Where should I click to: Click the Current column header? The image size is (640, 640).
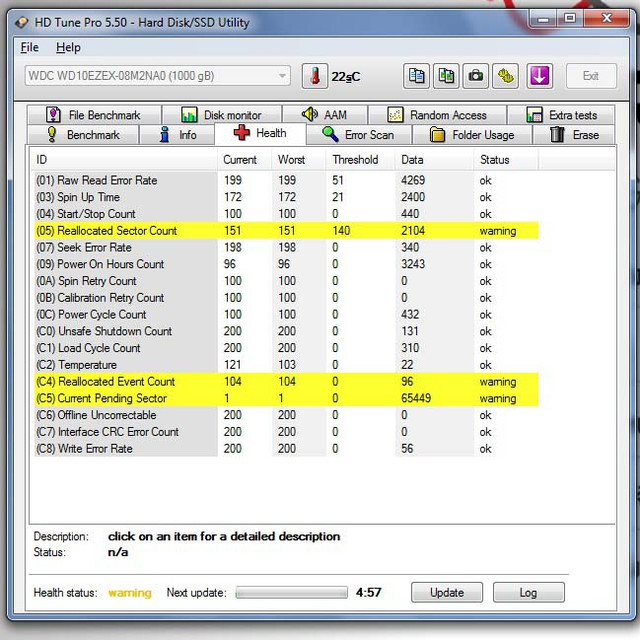point(244,160)
